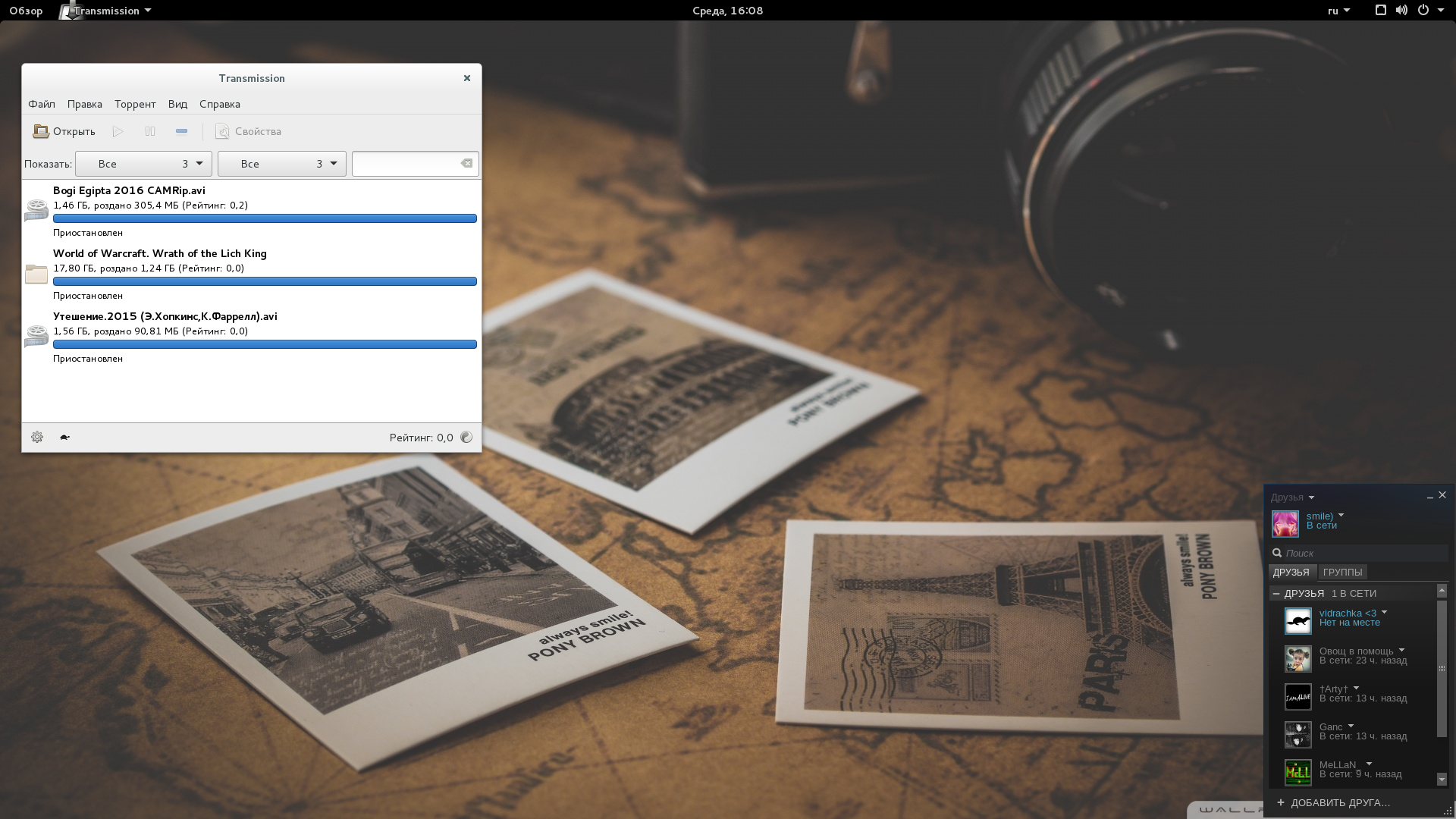Click the Поиск friends search field
Screen dimensions: 1456x819
(1358, 553)
